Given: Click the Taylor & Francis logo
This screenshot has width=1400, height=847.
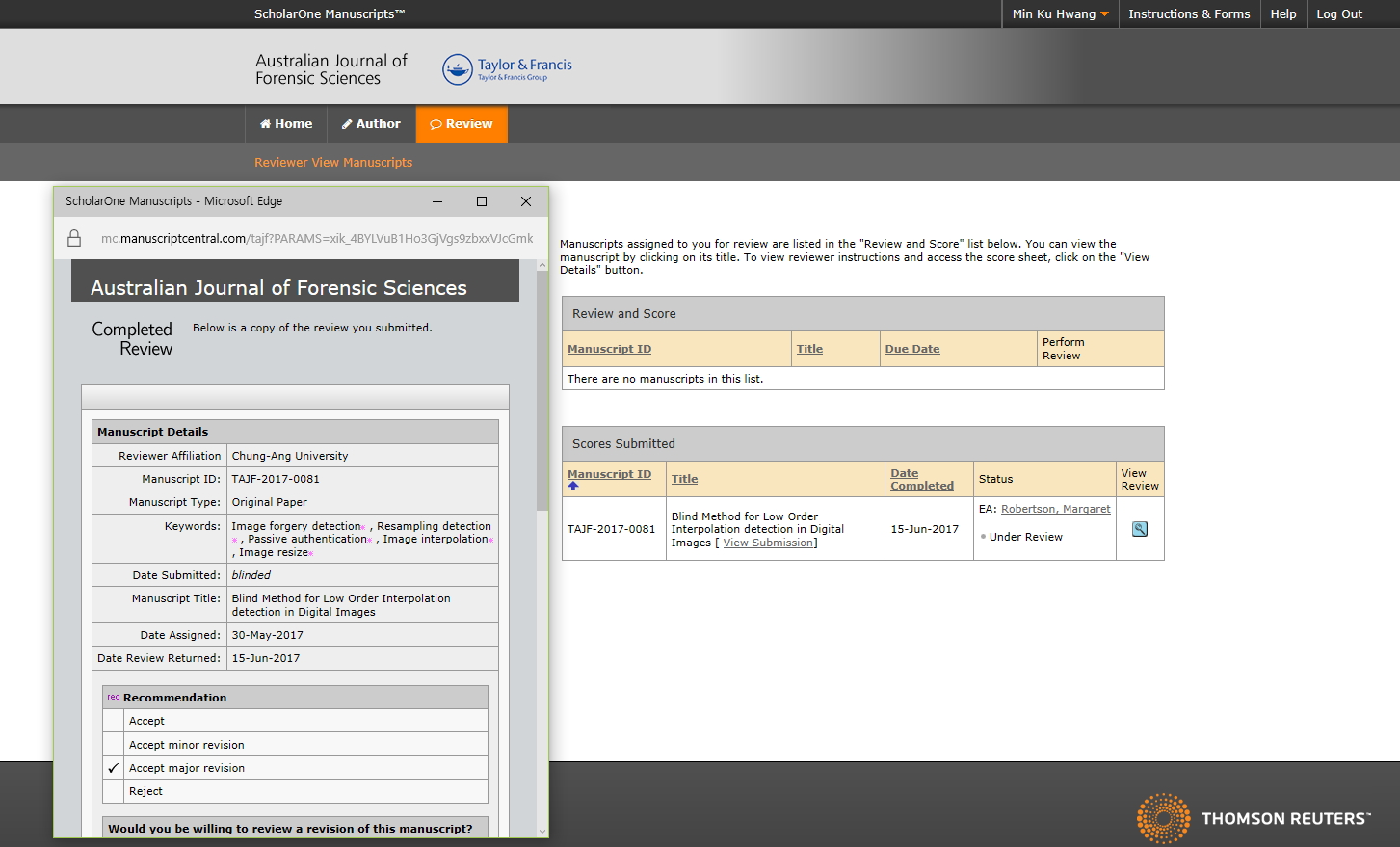Looking at the screenshot, I should (x=508, y=68).
